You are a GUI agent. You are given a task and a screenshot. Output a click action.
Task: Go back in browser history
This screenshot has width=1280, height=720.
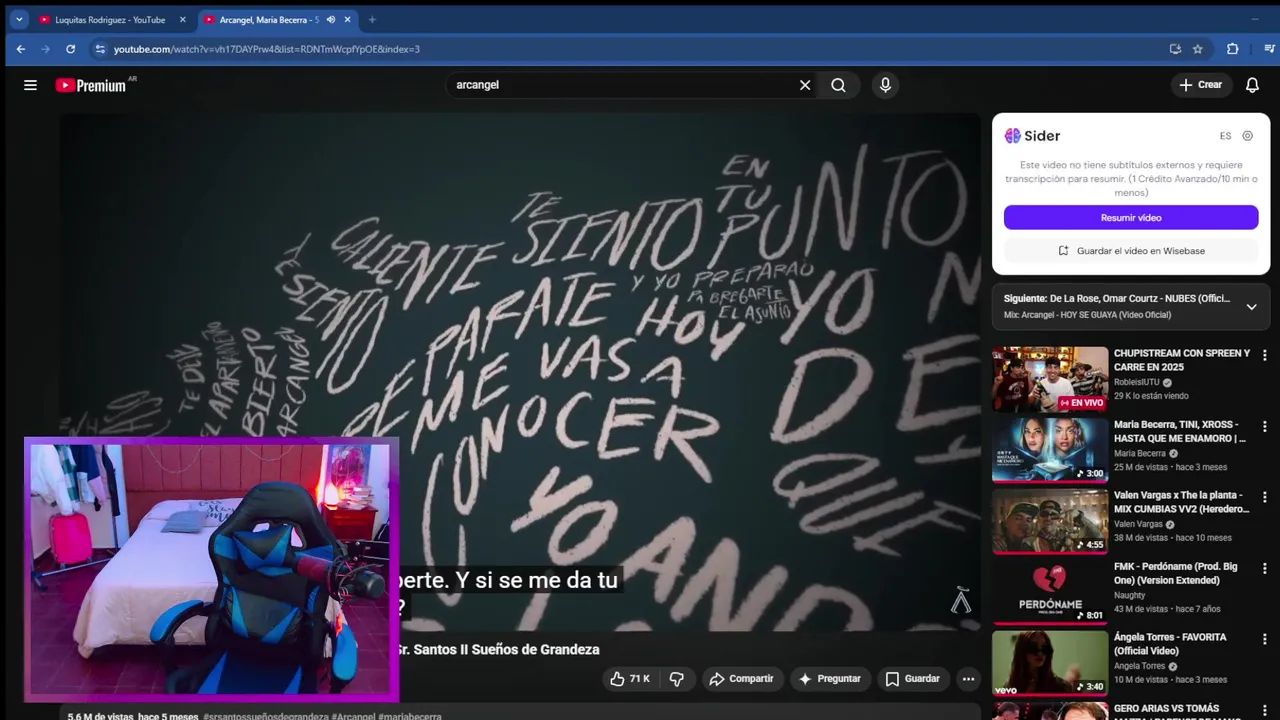[x=21, y=49]
